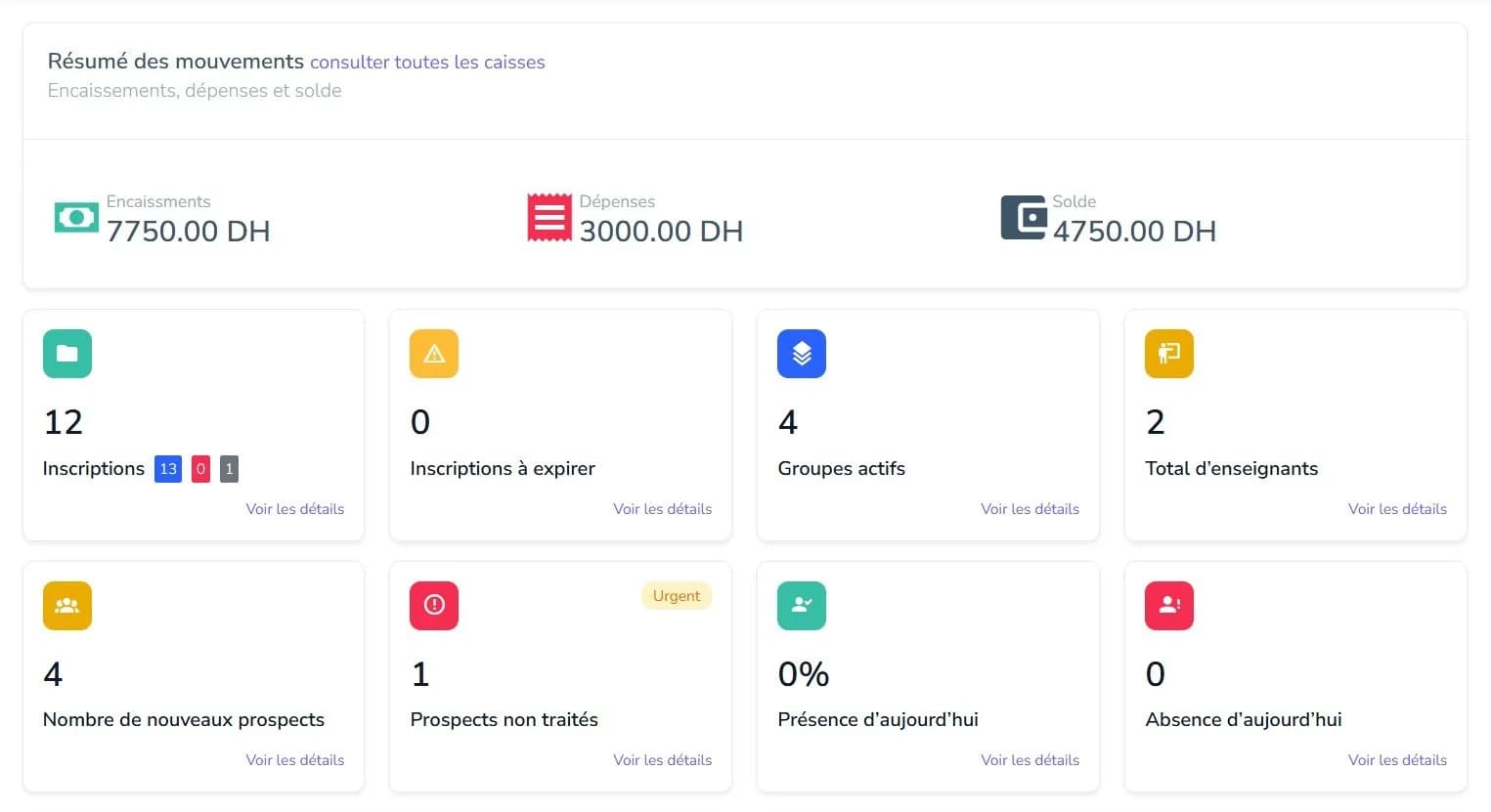Open Voir les détails under Groupes actifs
Image resolution: width=1491 pixels, height=812 pixels.
point(1031,508)
